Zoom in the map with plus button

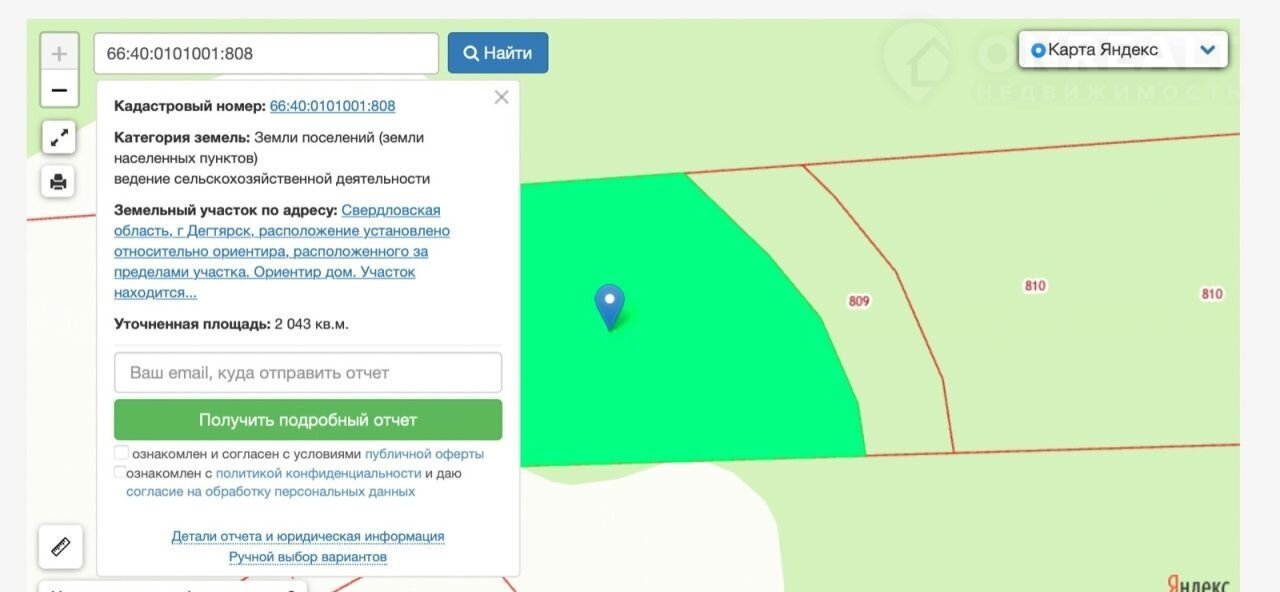click(59, 53)
